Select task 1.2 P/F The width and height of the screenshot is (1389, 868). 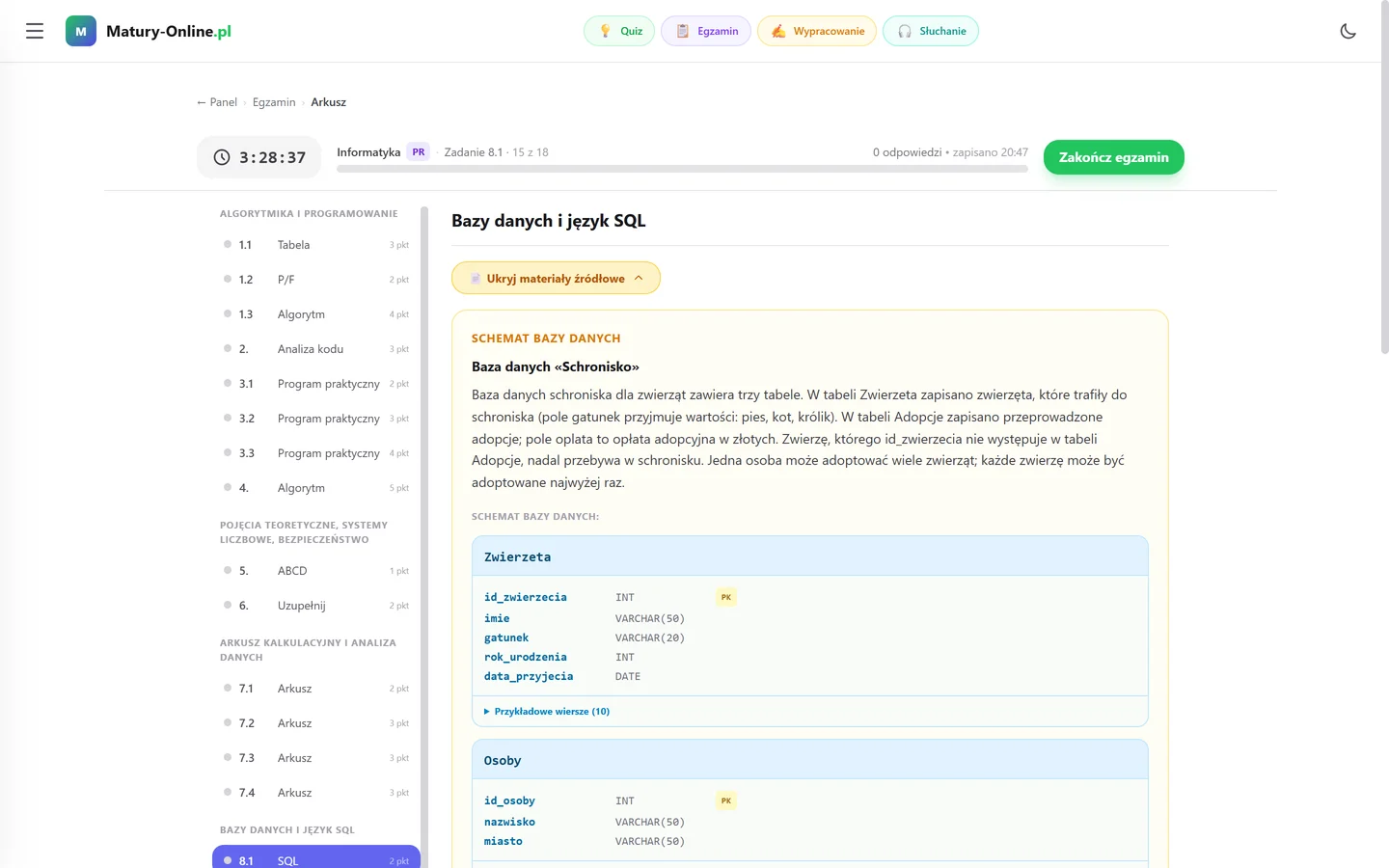[316, 280]
